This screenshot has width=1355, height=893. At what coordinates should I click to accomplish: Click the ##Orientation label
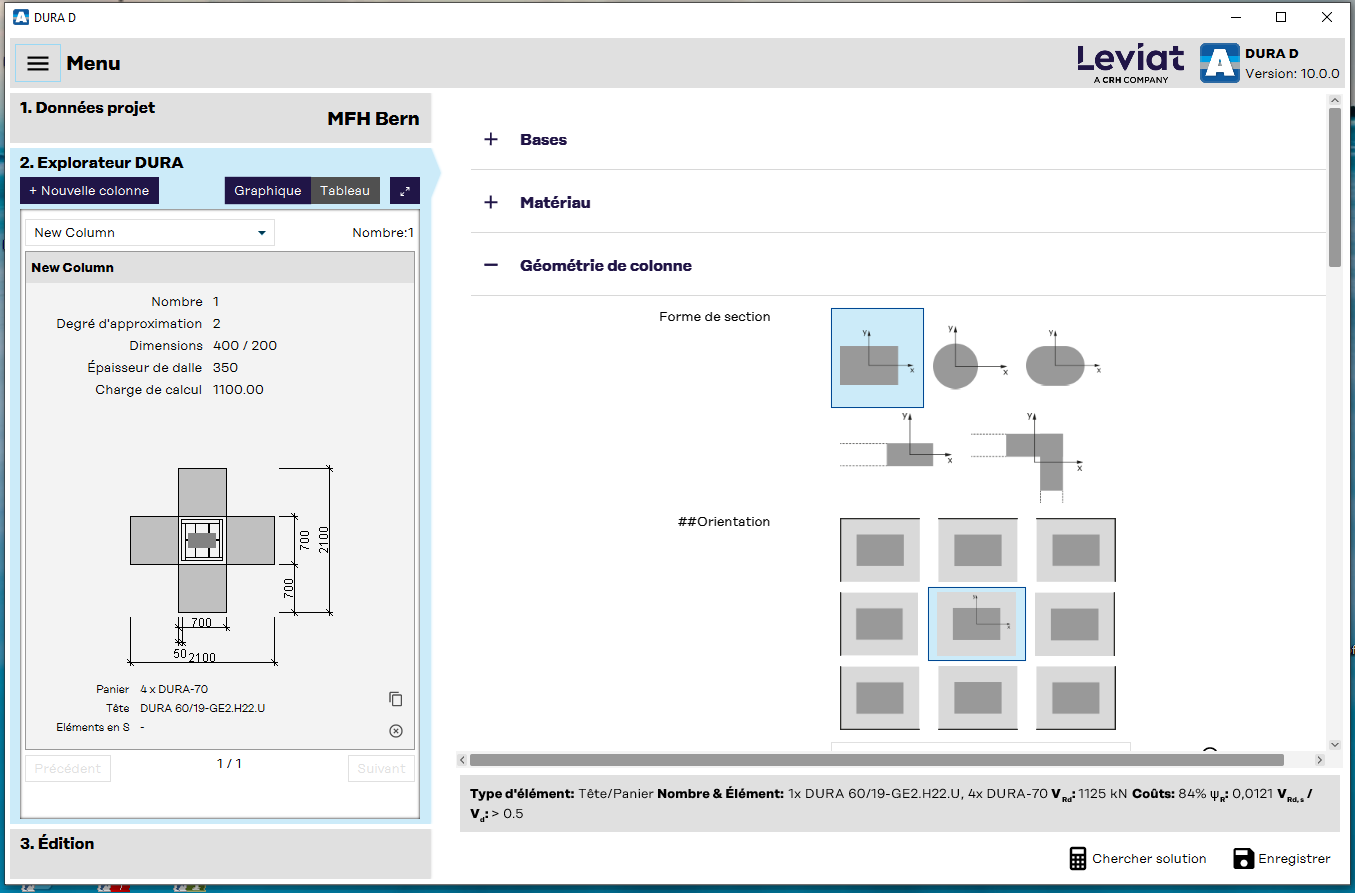click(724, 522)
